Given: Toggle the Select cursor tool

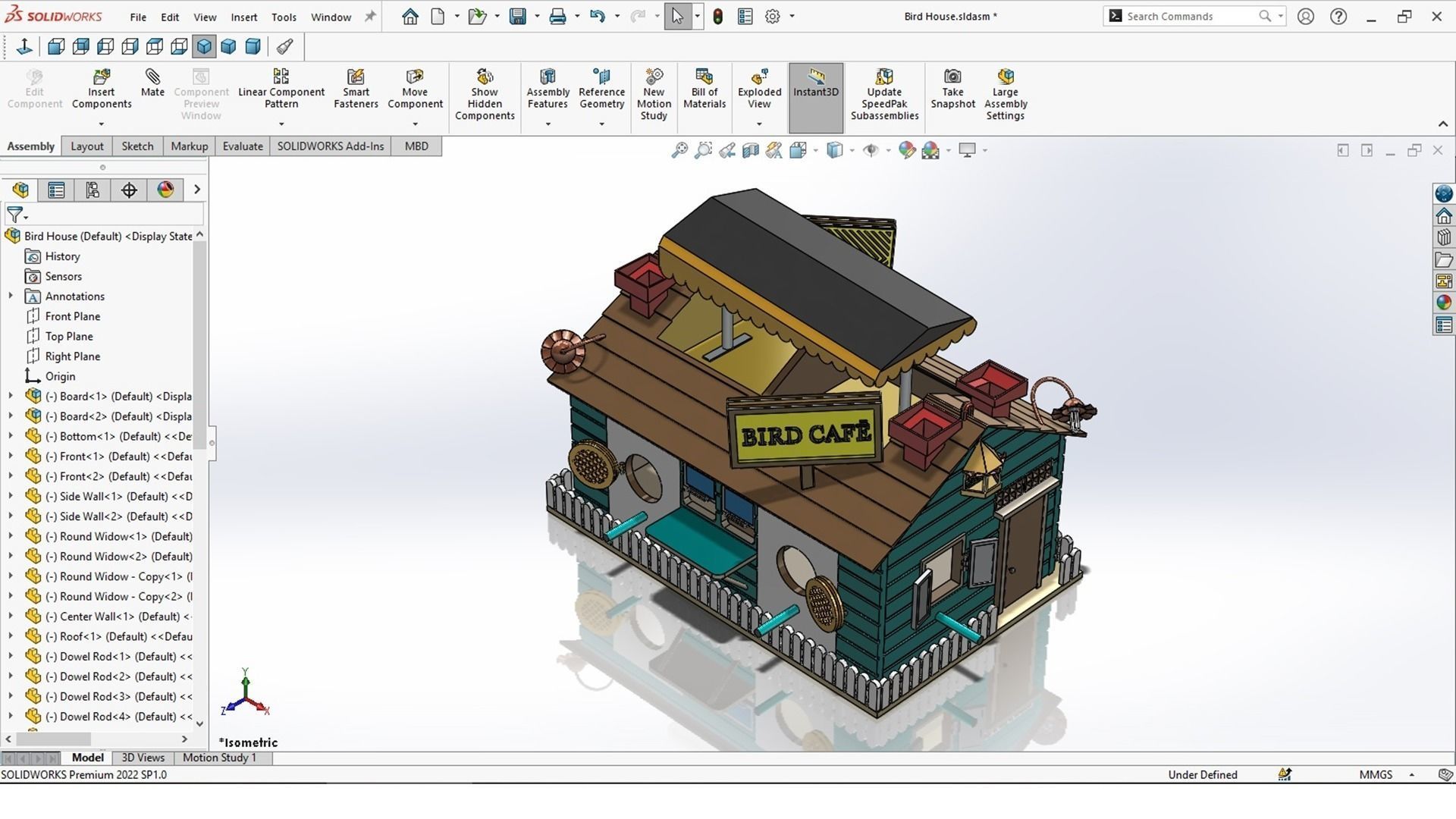Looking at the screenshot, I should coord(677,16).
